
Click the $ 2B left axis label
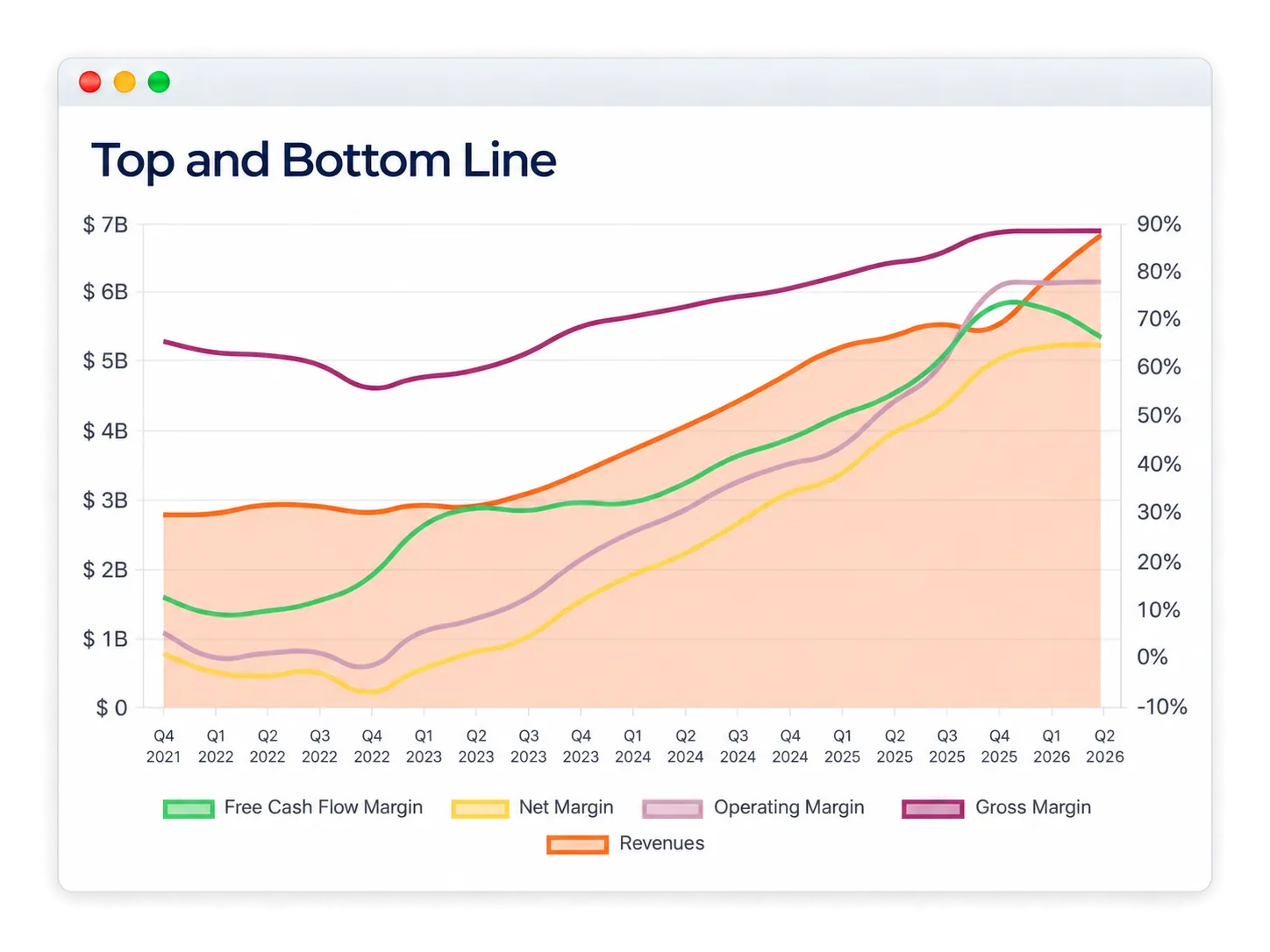tap(105, 570)
